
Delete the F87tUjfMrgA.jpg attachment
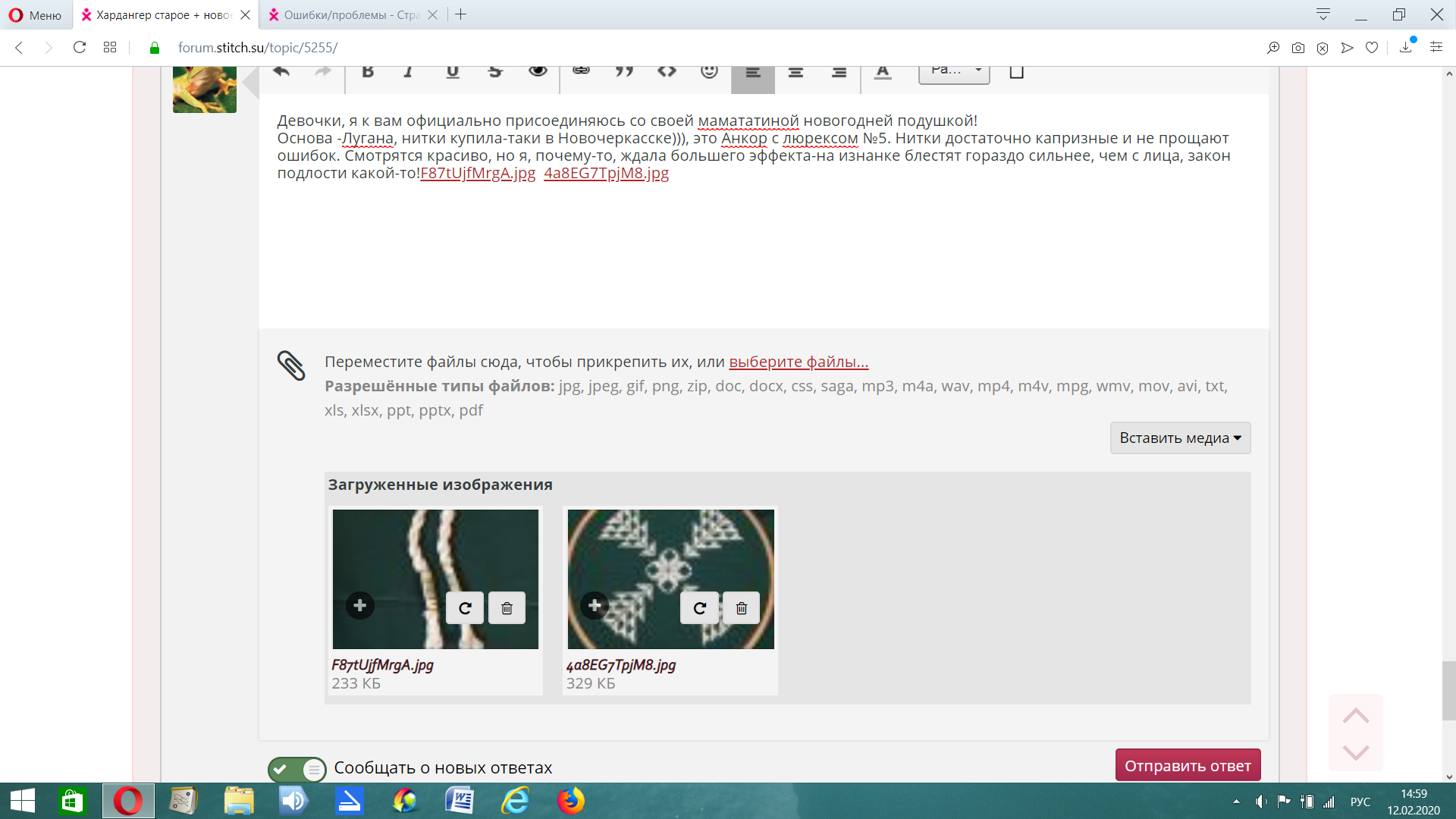[x=507, y=608]
